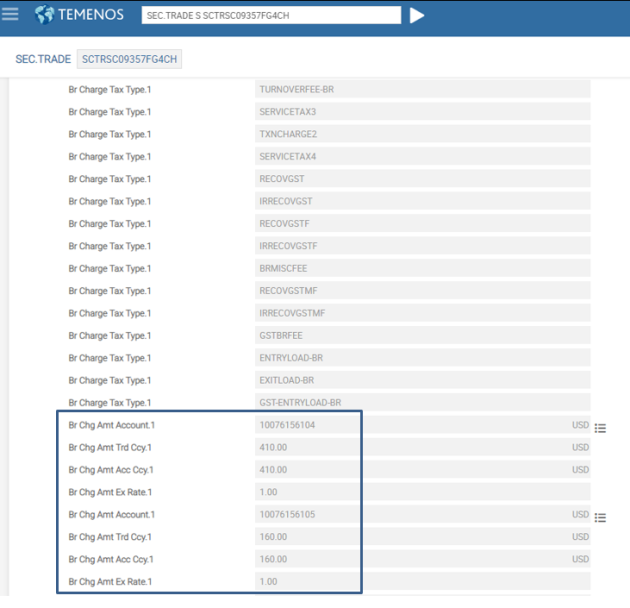Click the 1.00 exchange rate below 160.00
Viewport: 630px width, 608px height.
(268, 581)
